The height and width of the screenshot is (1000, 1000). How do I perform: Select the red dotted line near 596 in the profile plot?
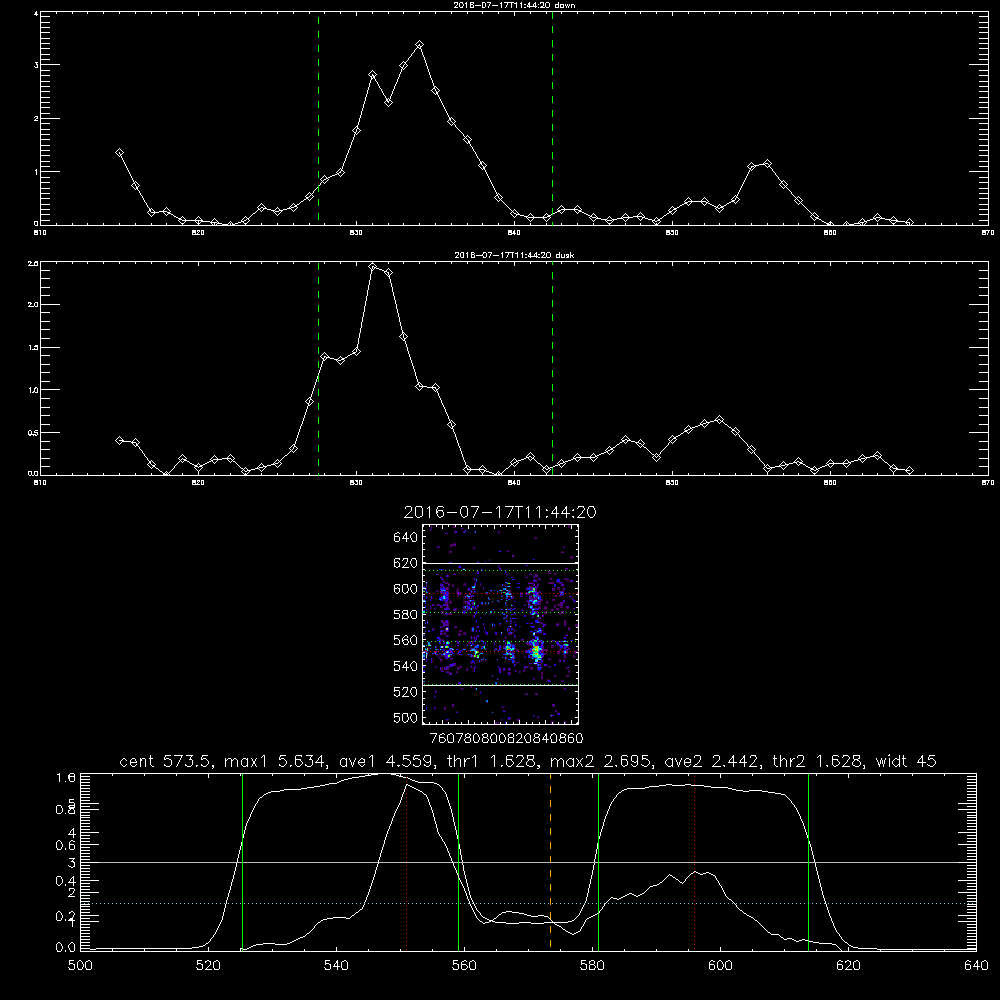click(x=695, y=862)
